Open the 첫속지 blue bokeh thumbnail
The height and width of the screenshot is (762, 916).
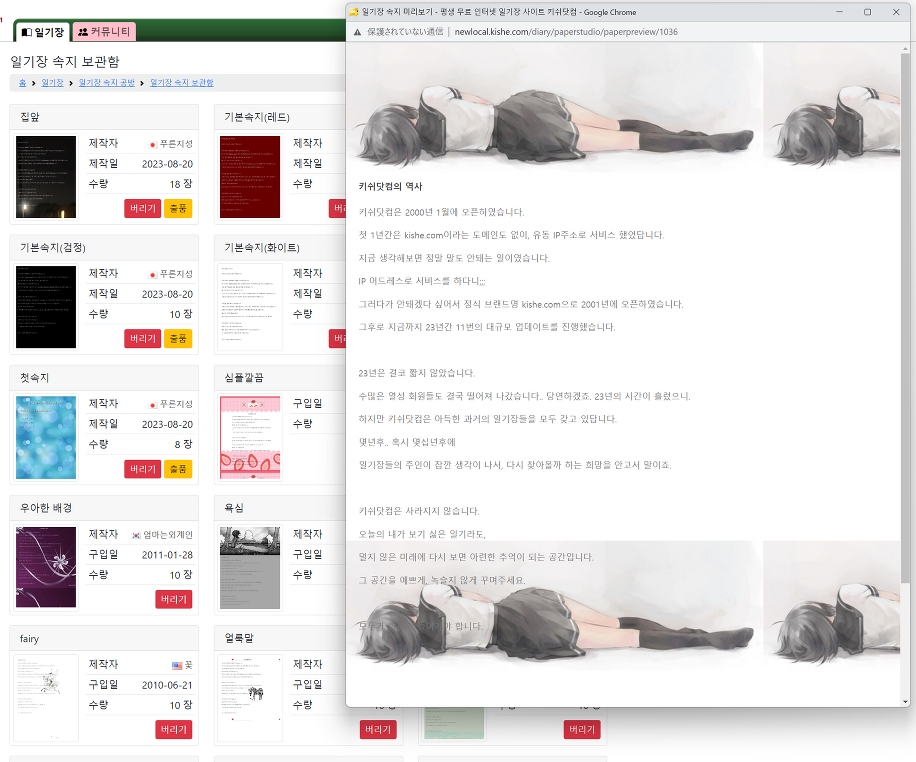(x=46, y=438)
